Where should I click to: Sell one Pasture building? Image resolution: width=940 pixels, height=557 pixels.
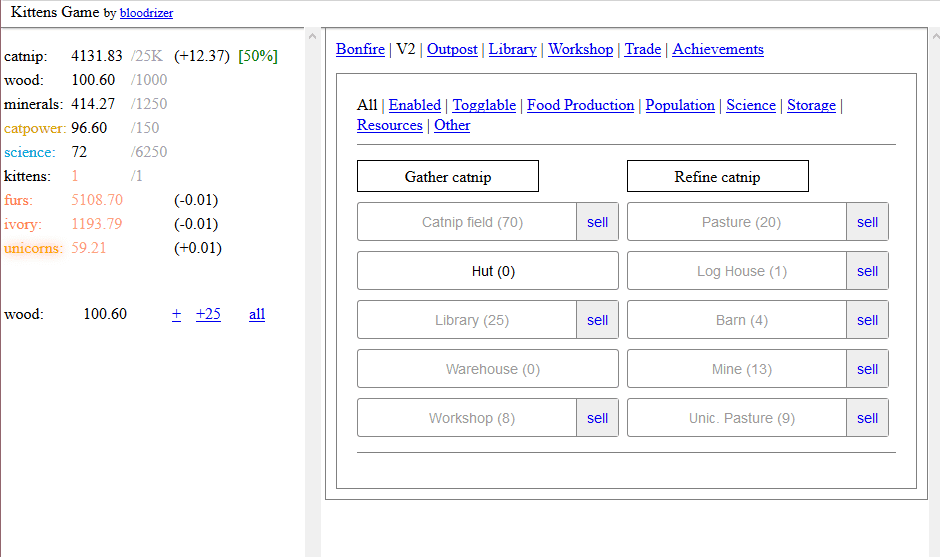tap(867, 222)
